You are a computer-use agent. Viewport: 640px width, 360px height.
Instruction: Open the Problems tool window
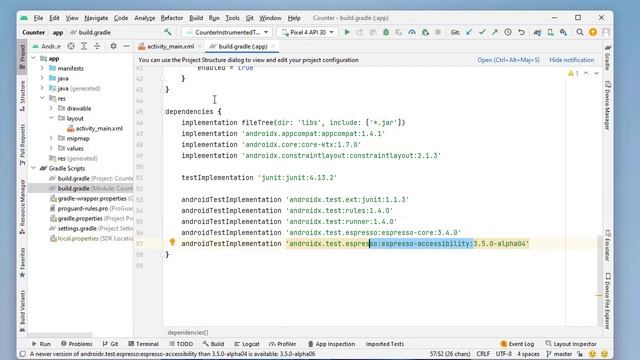point(77,344)
